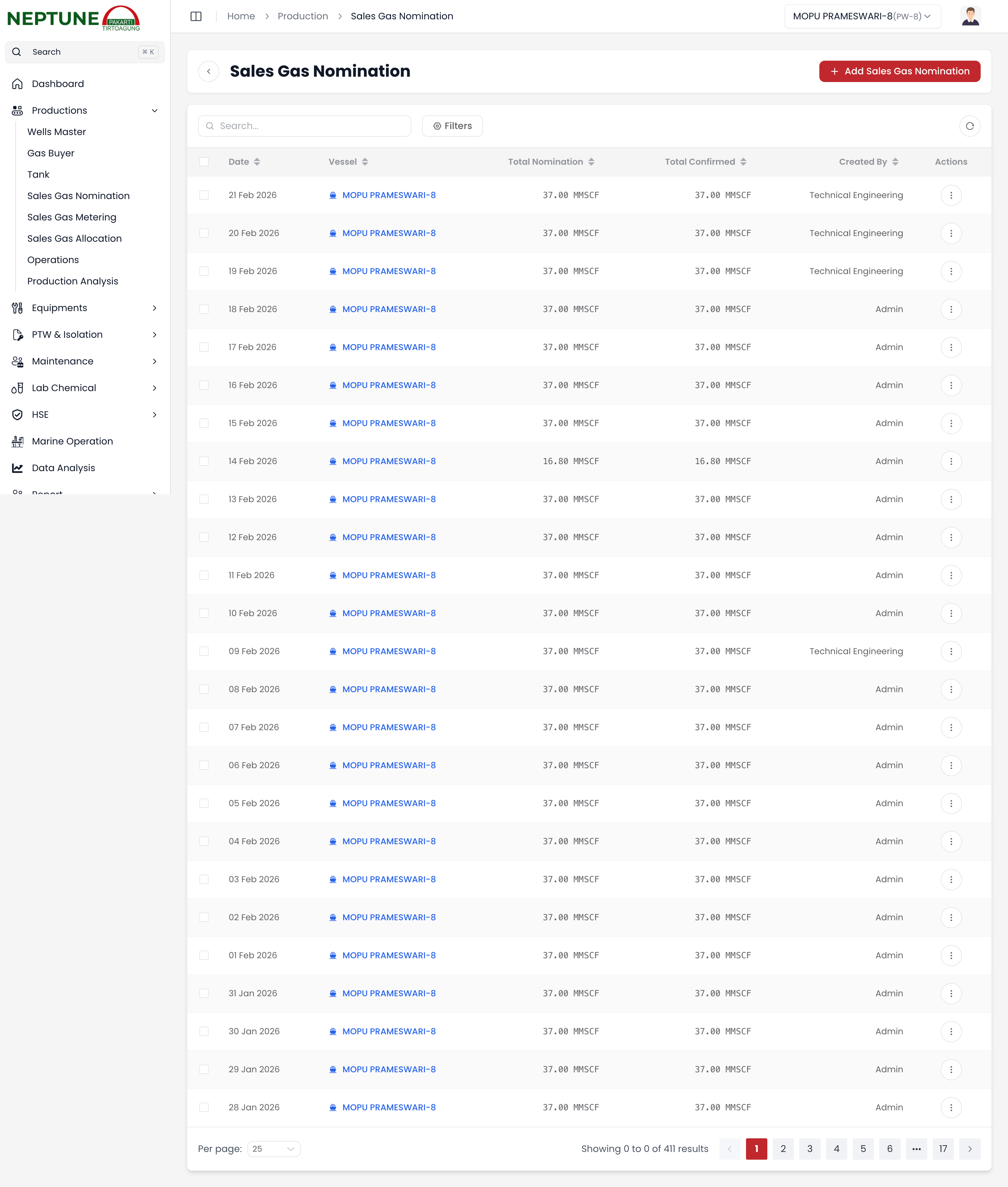This screenshot has width=1008, height=1187.
Task: Open Sales Gas Metering menu item
Action: click(71, 217)
